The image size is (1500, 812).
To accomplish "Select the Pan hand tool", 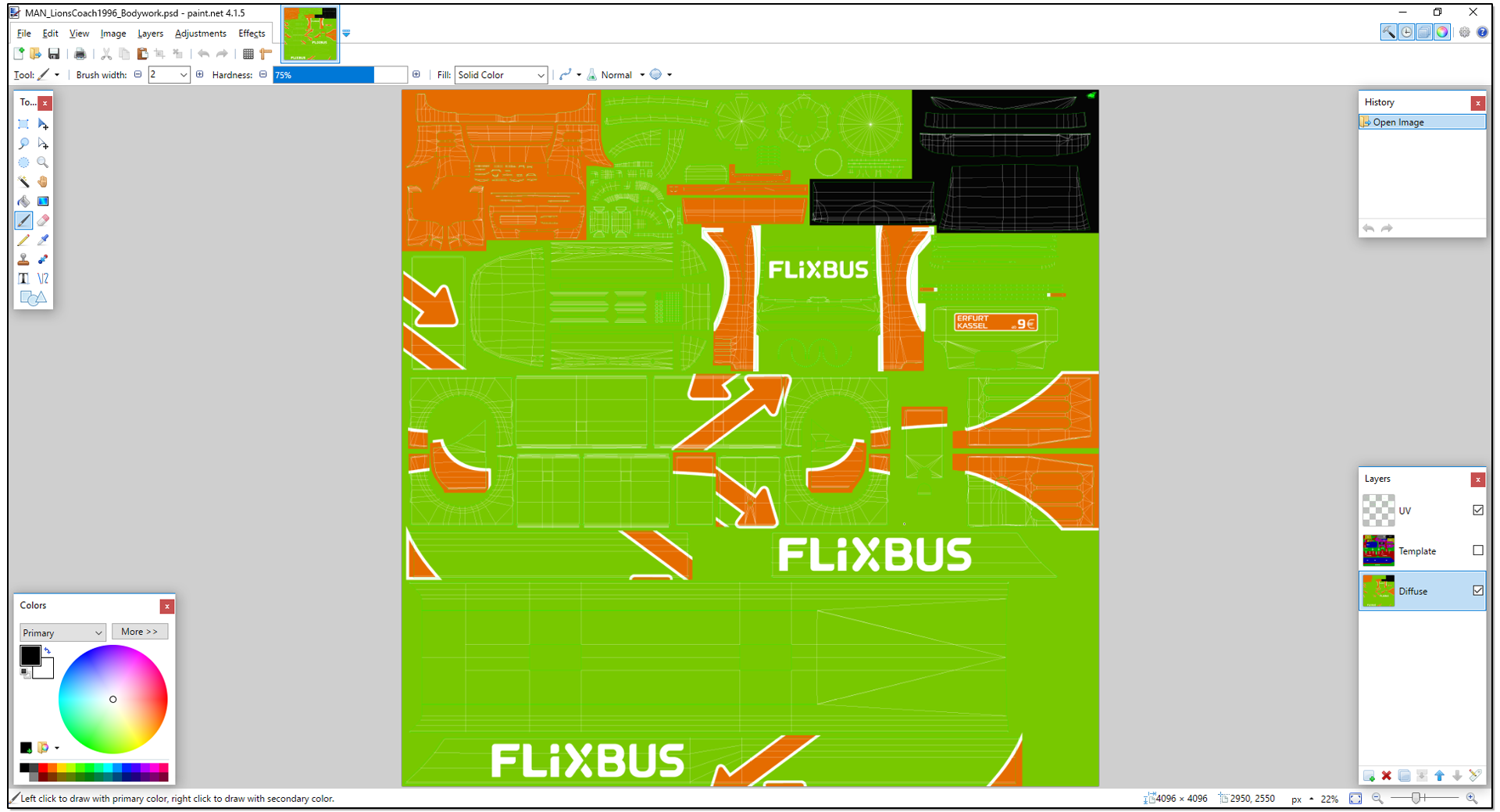I will (x=43, y=182).
